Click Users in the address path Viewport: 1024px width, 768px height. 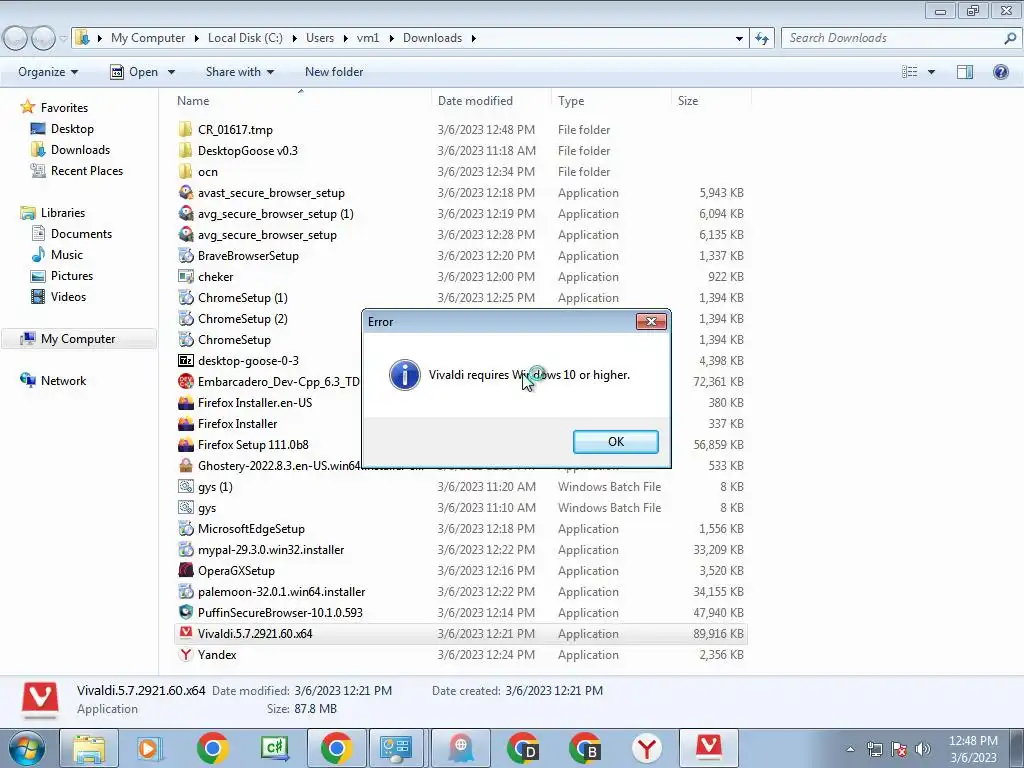320,38
